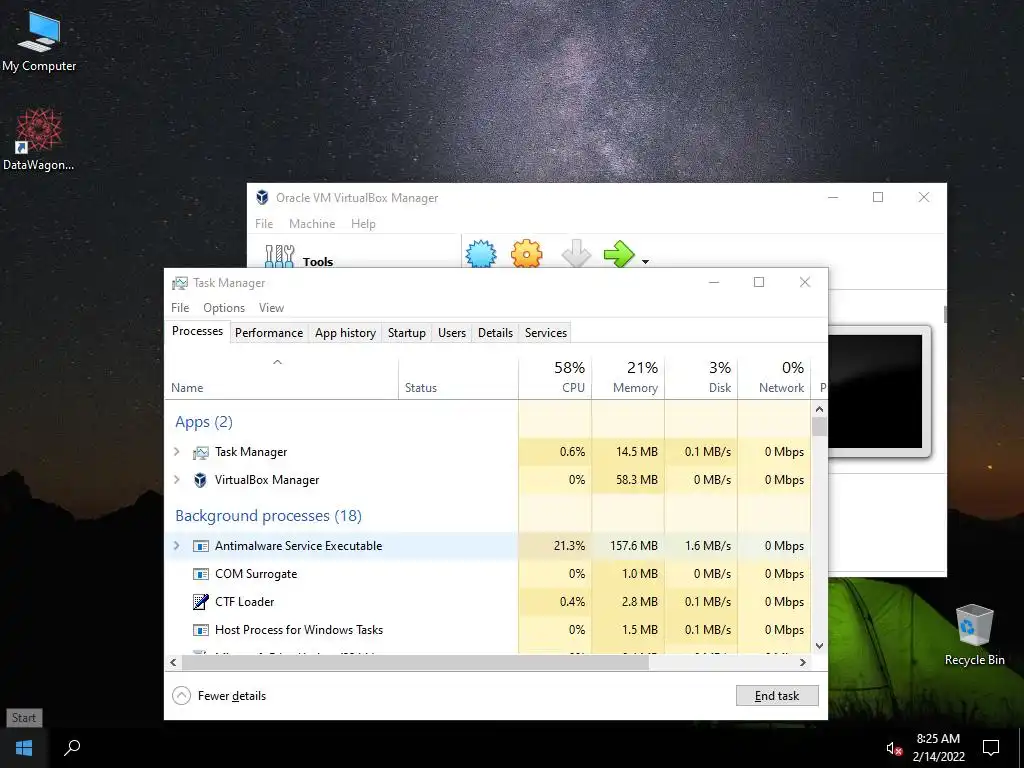Sort by the Memory column header
Screen dimensions: 1024x768
628,377
